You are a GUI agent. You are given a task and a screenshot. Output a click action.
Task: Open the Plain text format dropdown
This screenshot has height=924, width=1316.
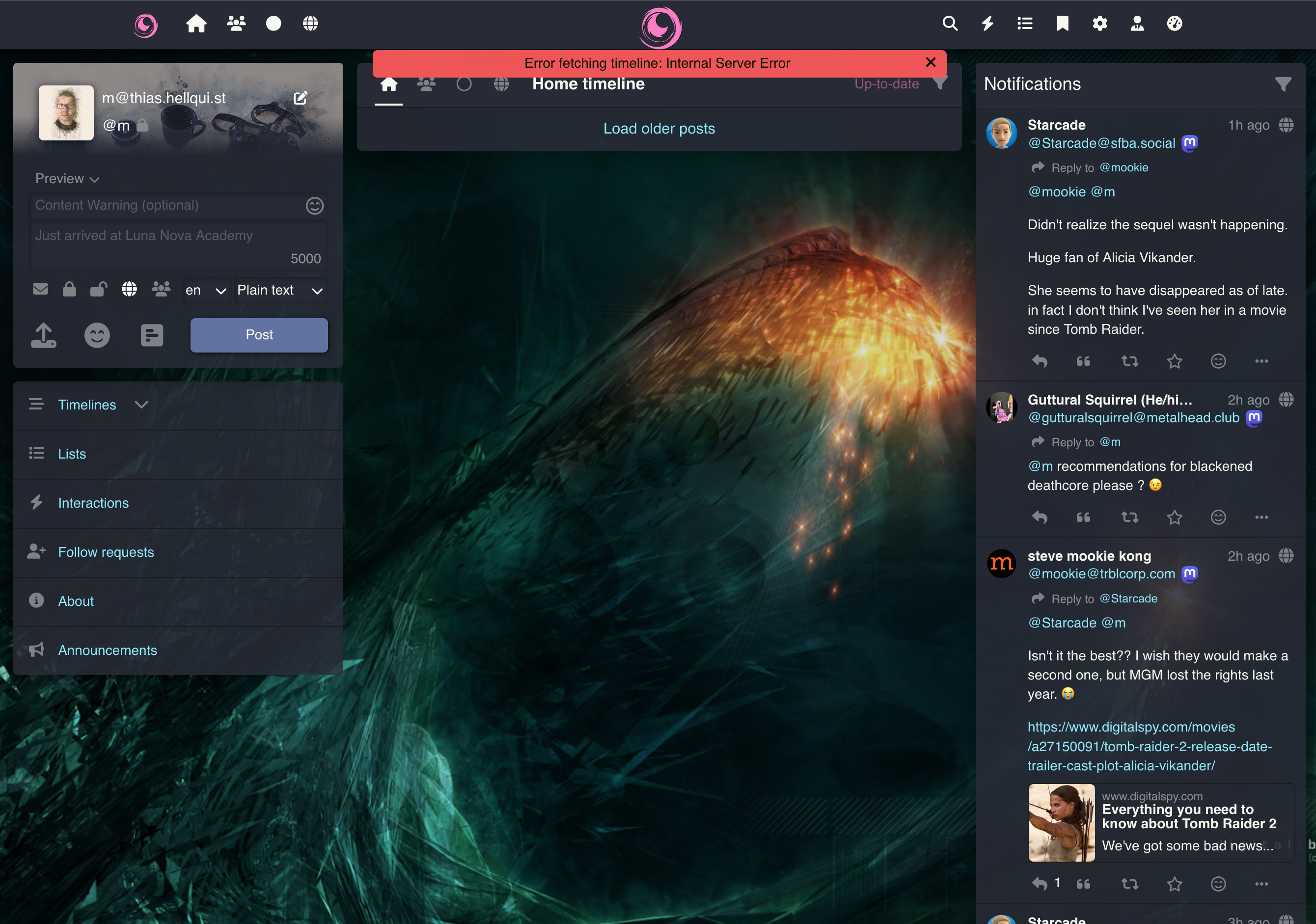click(280, 291)
